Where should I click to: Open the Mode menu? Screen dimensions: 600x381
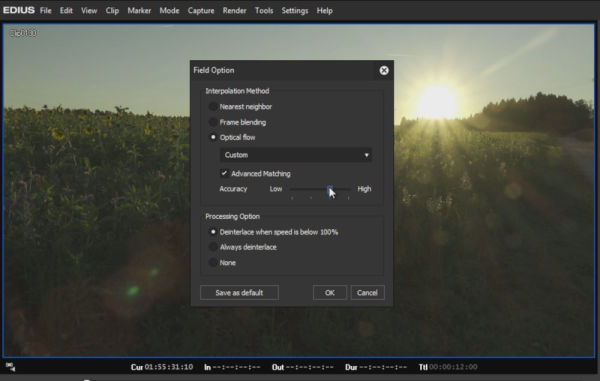click(170, 11)
